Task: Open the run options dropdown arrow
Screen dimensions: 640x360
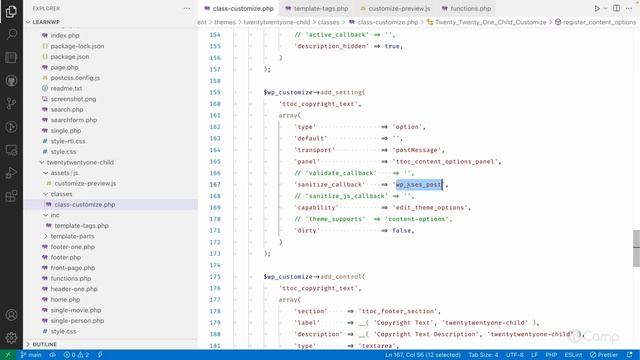Action: 605,9
